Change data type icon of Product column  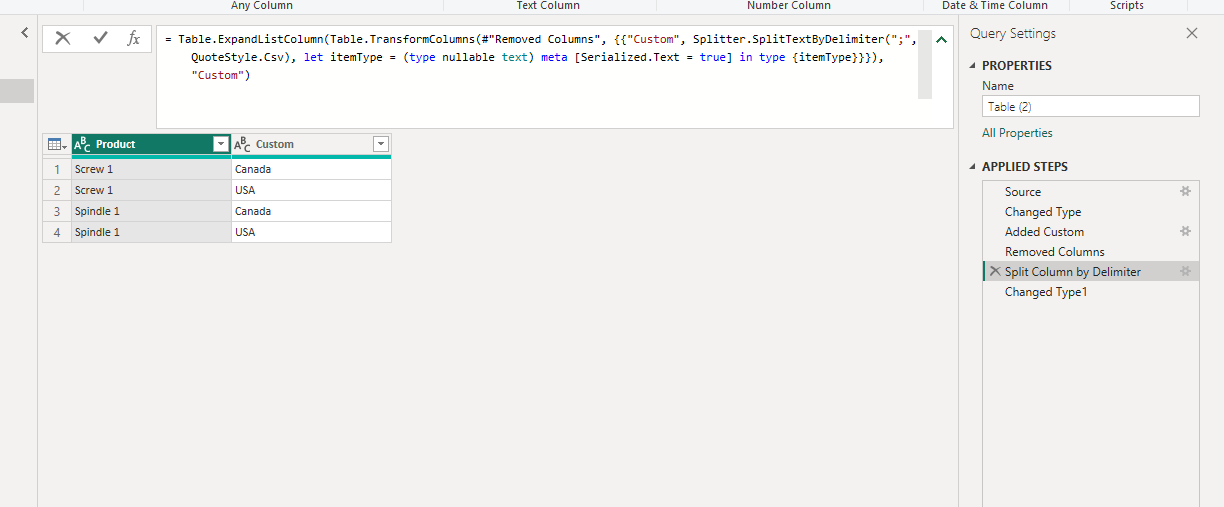click(x=83, y=145)
